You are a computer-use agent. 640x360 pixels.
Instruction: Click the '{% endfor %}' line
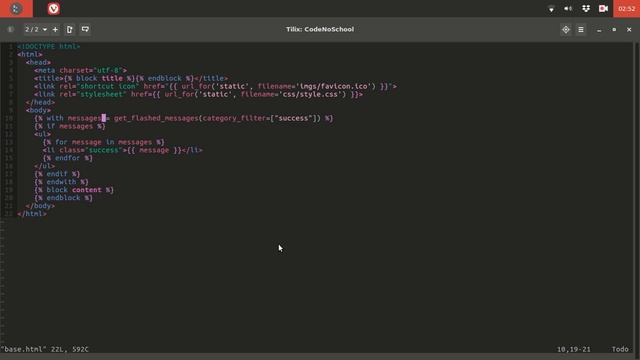[x=68, y=158]
